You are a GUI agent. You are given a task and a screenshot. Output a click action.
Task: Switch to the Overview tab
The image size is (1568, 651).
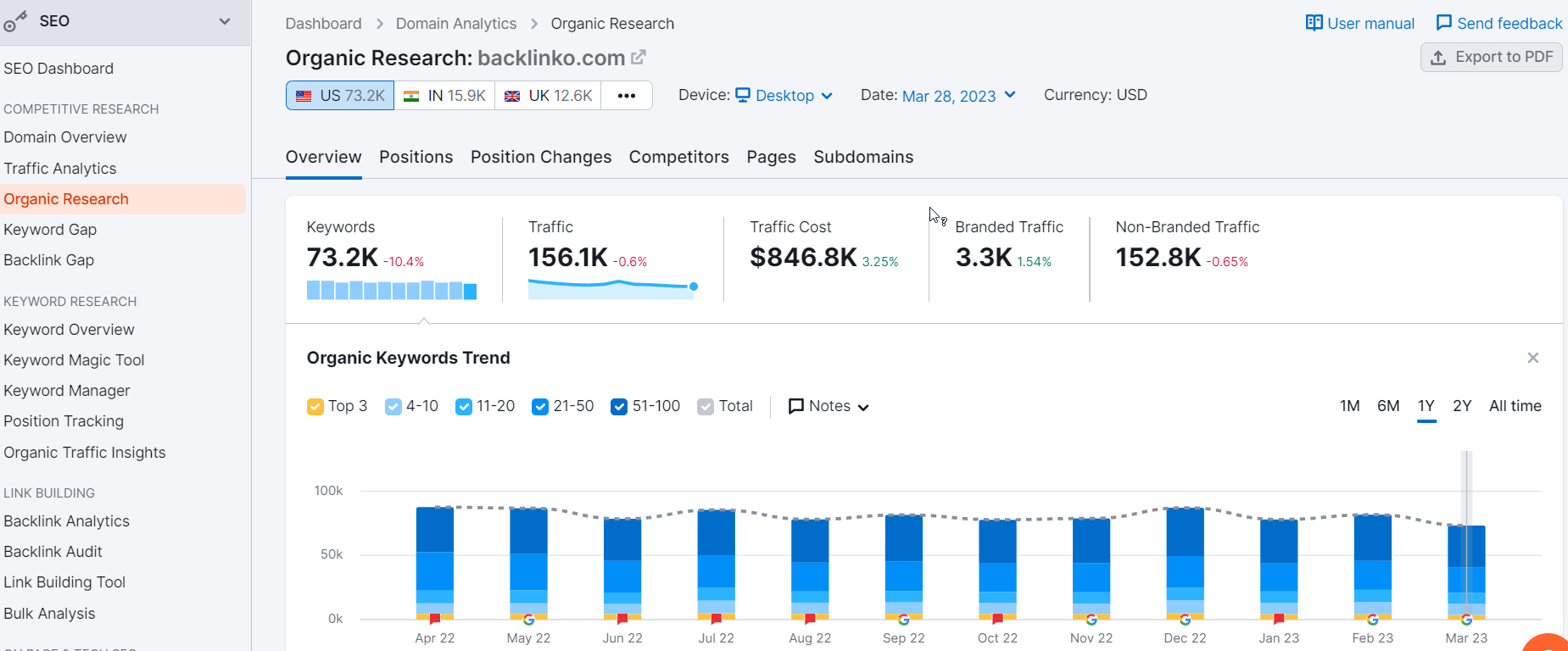point(324,157)
